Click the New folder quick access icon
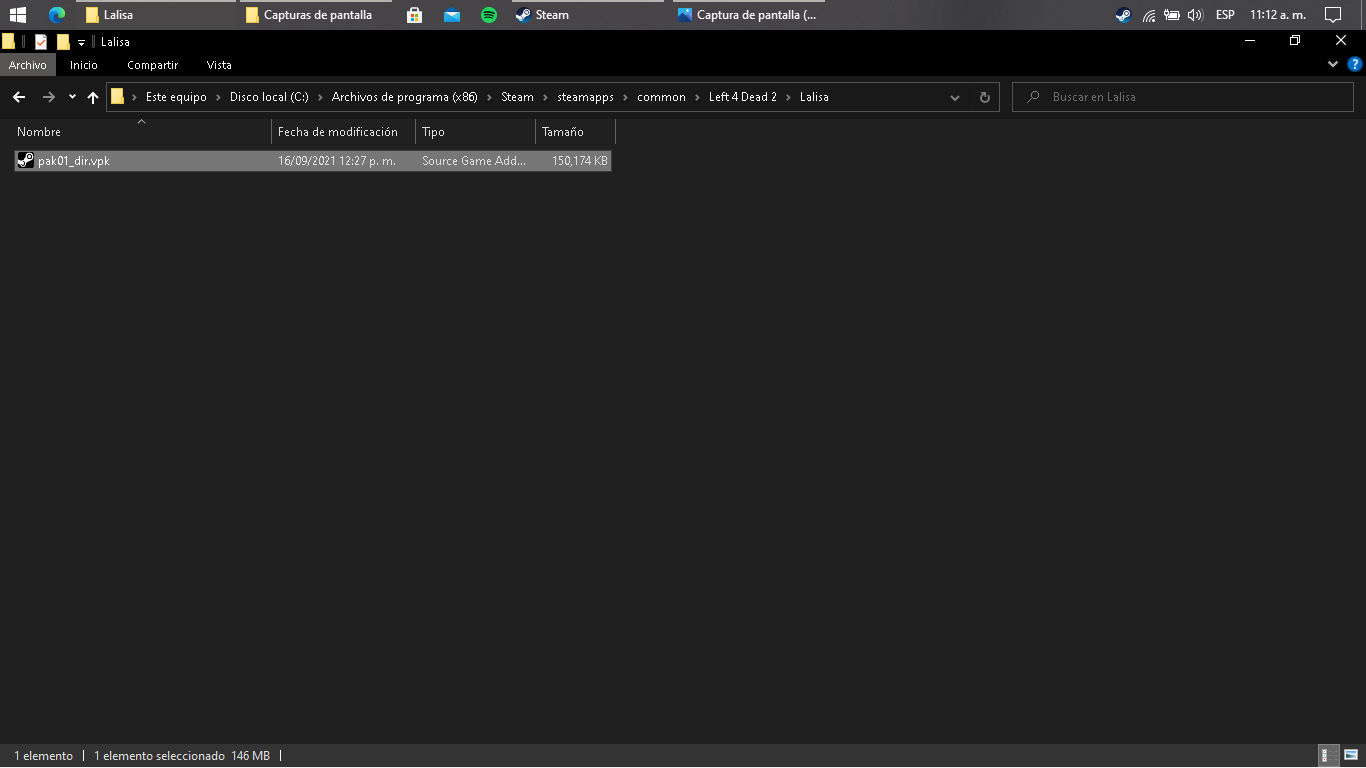 coord(63,42)
